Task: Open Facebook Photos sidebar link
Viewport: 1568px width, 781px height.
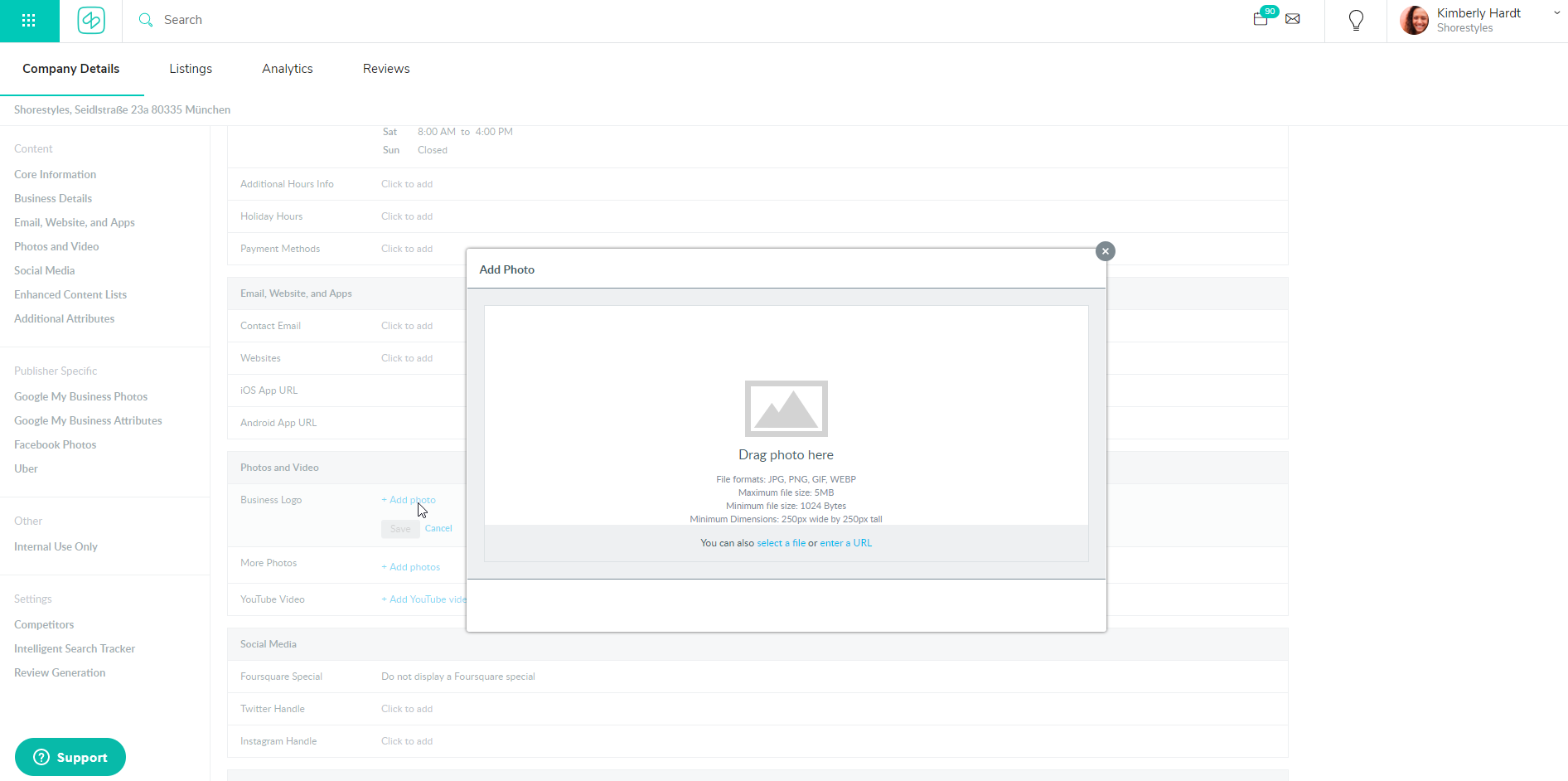Action: point(55,444)
